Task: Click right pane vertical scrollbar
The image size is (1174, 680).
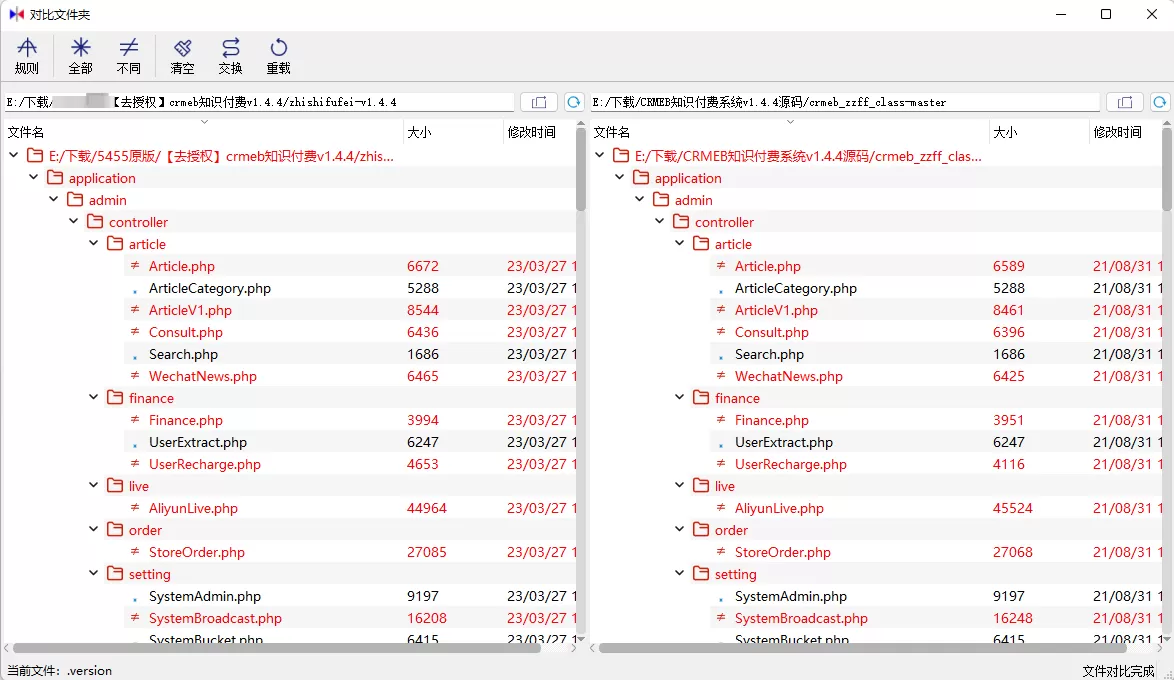Action: click(1167, 169)
